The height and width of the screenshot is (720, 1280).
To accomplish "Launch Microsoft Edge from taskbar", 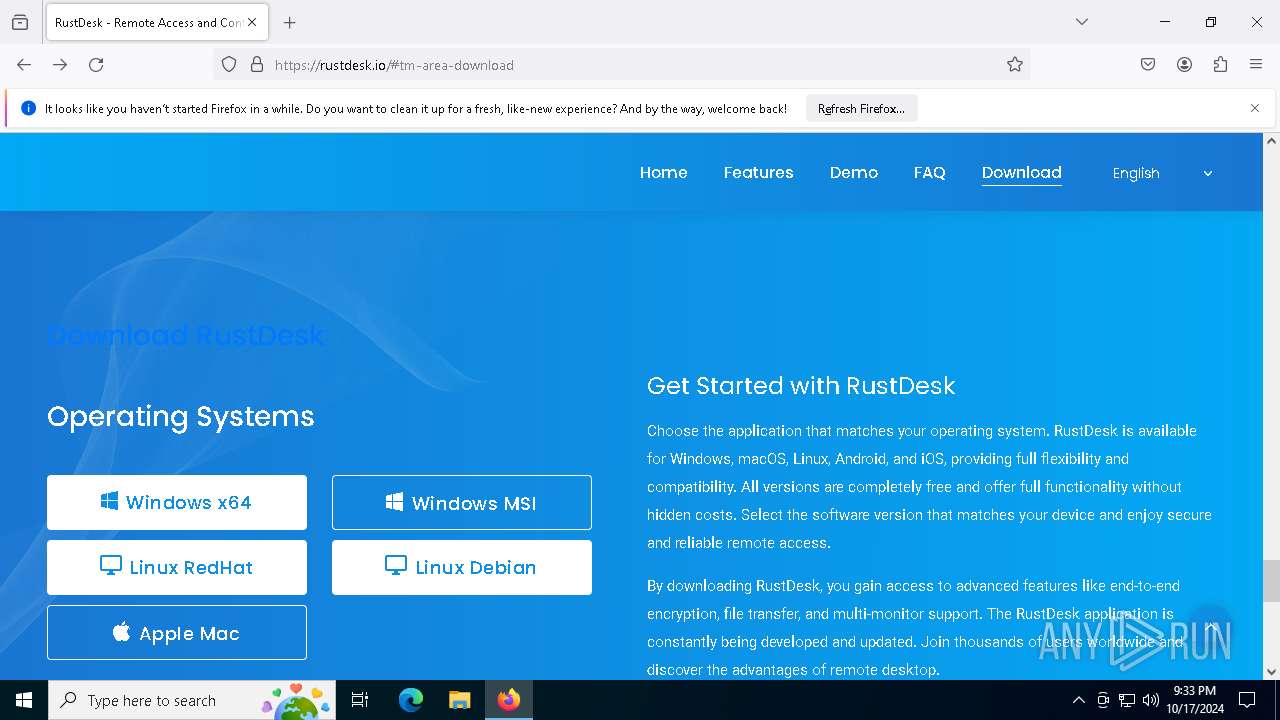I will 411,700.
